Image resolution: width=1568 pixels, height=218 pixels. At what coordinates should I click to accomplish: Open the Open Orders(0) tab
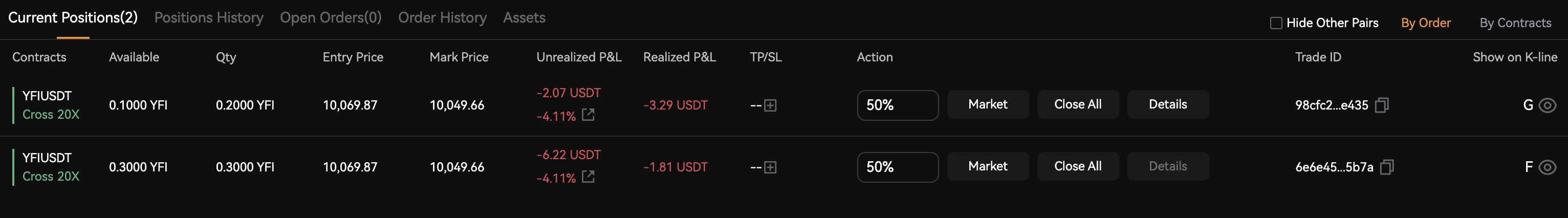[331, 18]
